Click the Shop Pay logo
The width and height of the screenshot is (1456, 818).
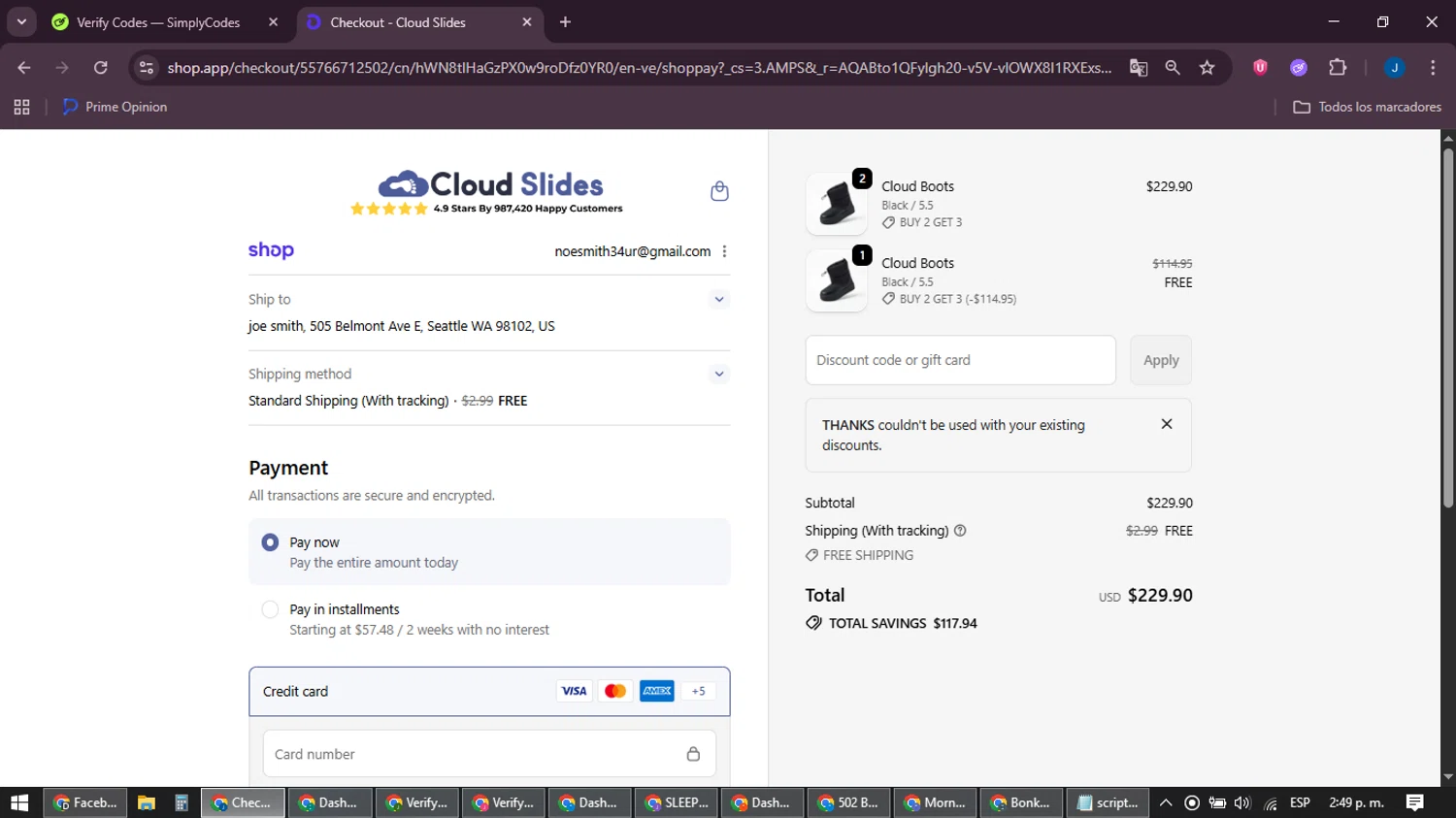[271, 250]
